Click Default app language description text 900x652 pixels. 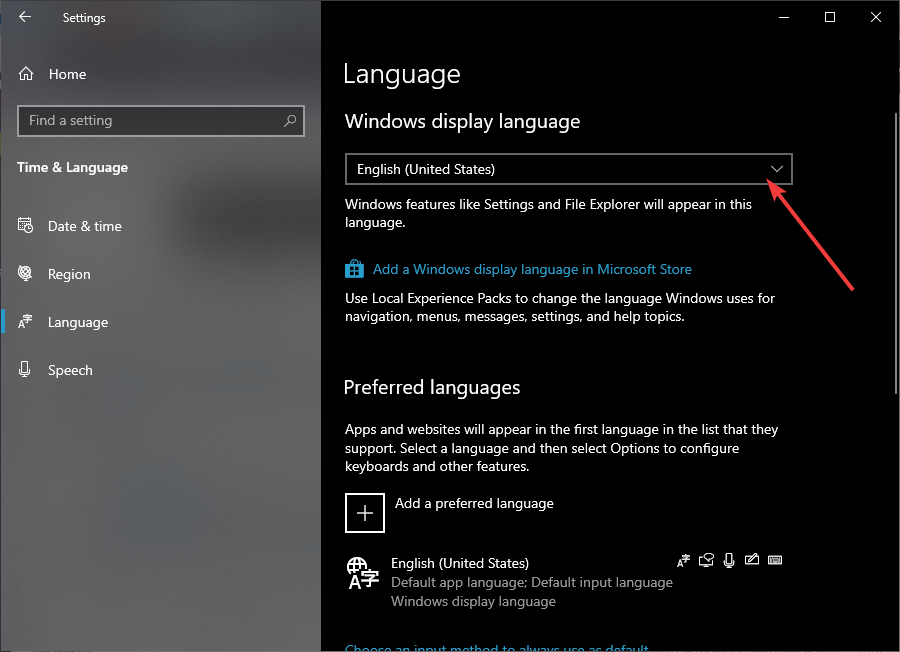pyautogui.click(x=532, y=582)
